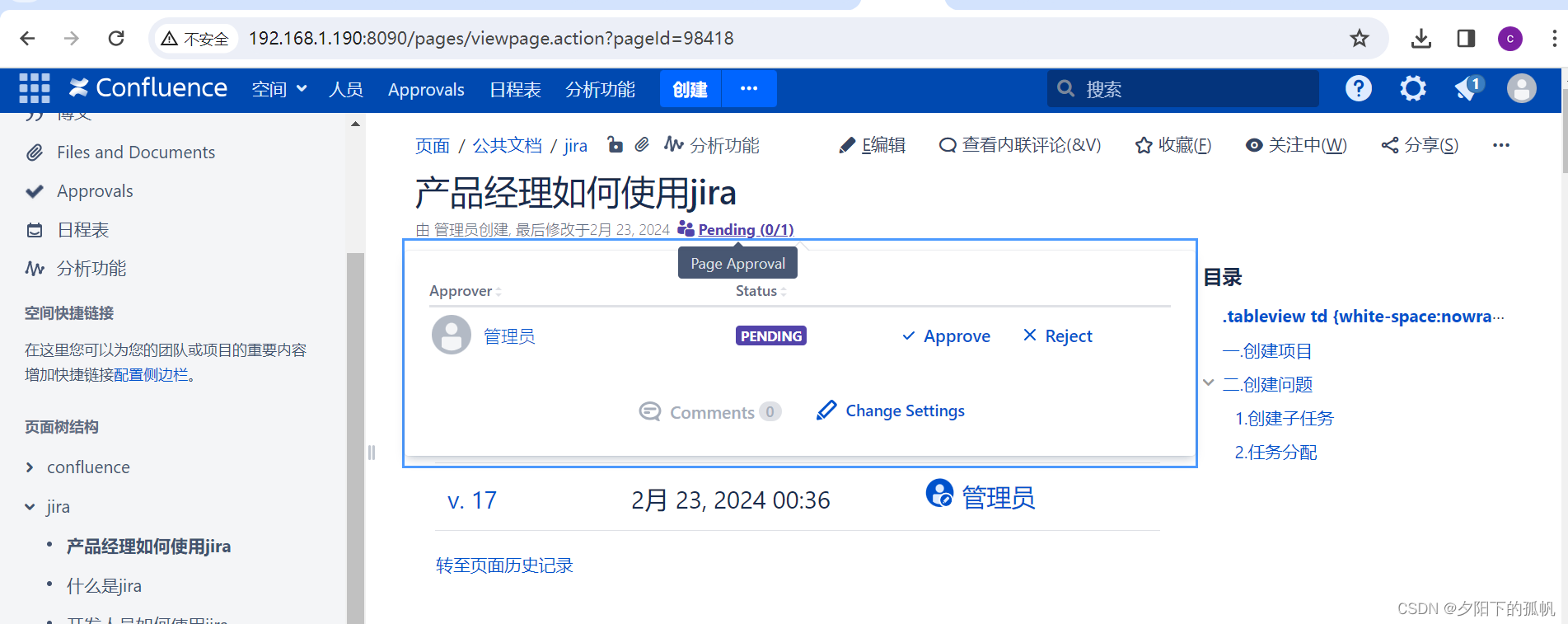Viewport: 1568px width, 624px height.
Task: Open the help question mark icon
Action: [x=1359, y=88]
